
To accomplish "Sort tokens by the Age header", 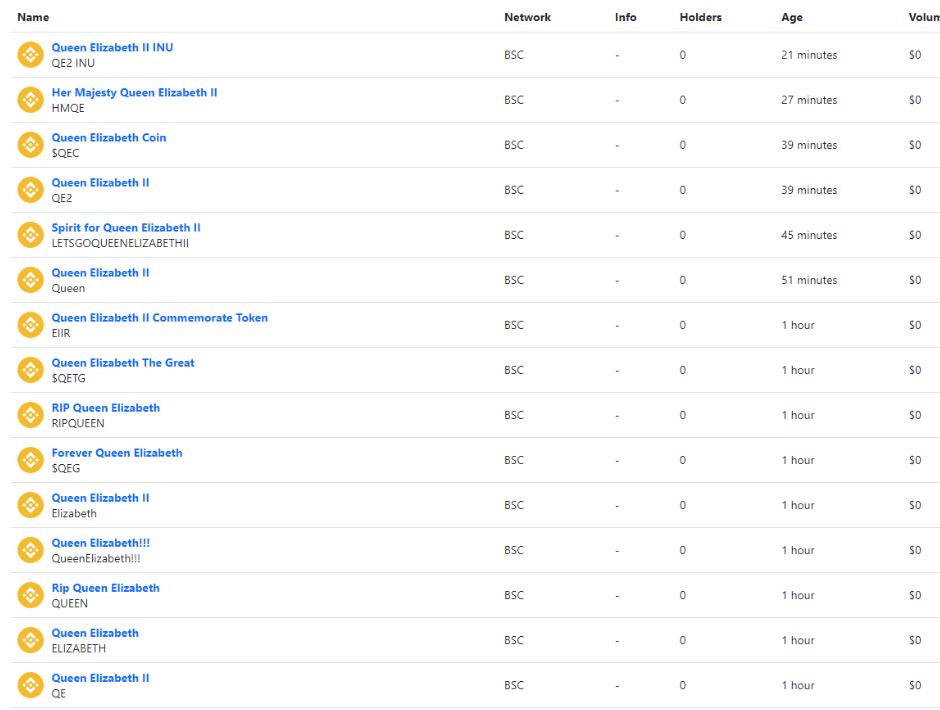I will 791,17.
